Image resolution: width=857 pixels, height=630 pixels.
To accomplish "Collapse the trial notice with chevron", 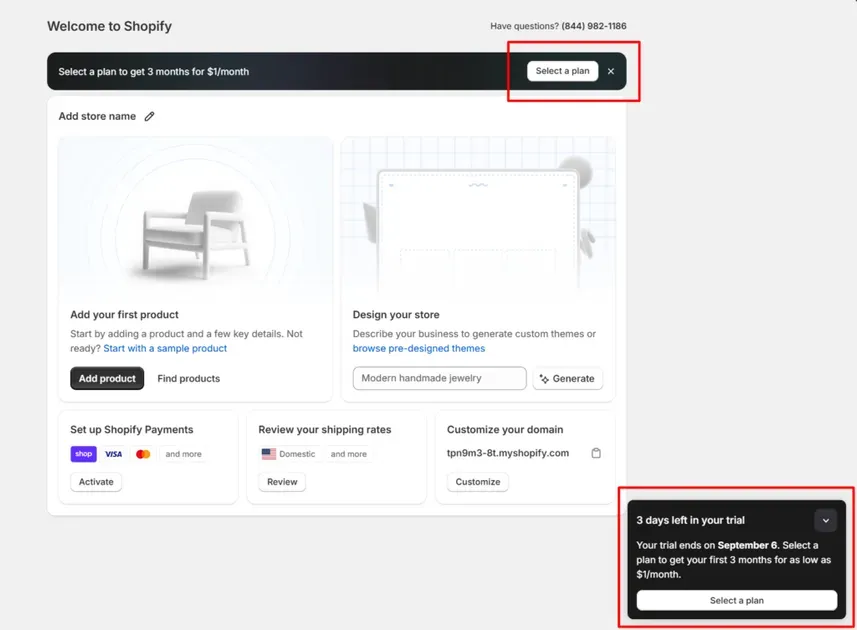I will 826,521.
